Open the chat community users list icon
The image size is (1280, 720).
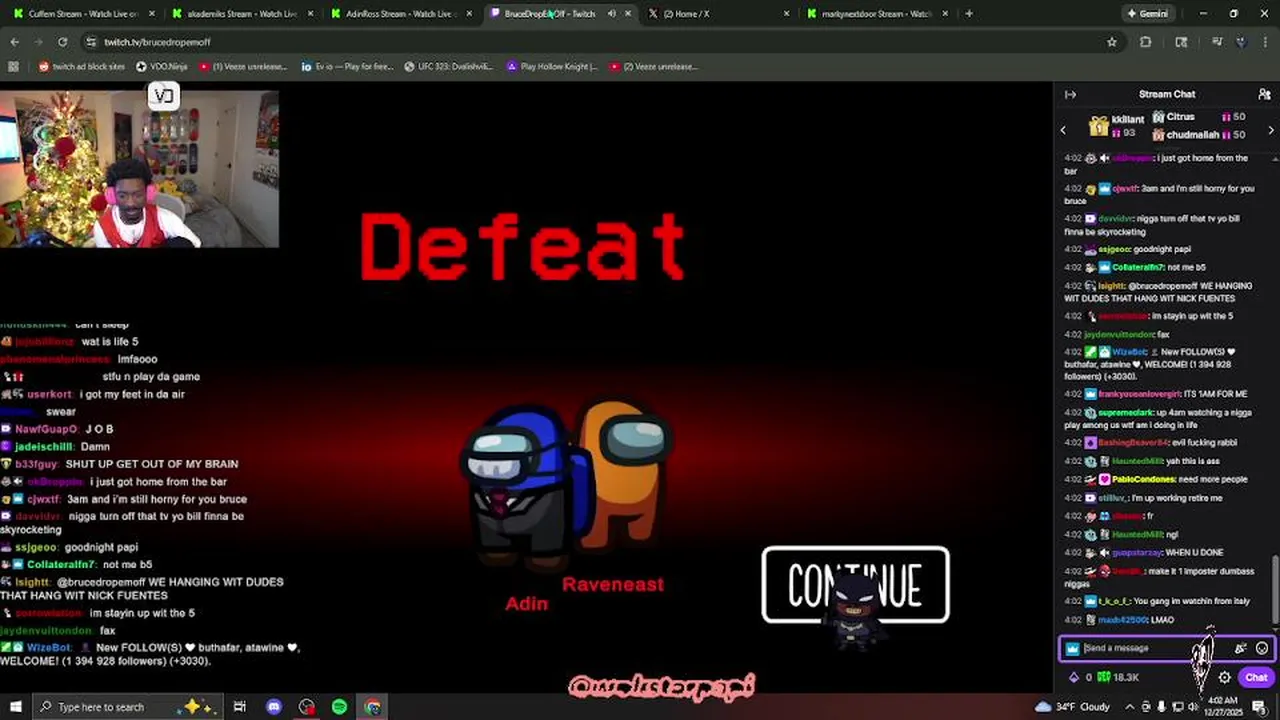(1264, 94)
